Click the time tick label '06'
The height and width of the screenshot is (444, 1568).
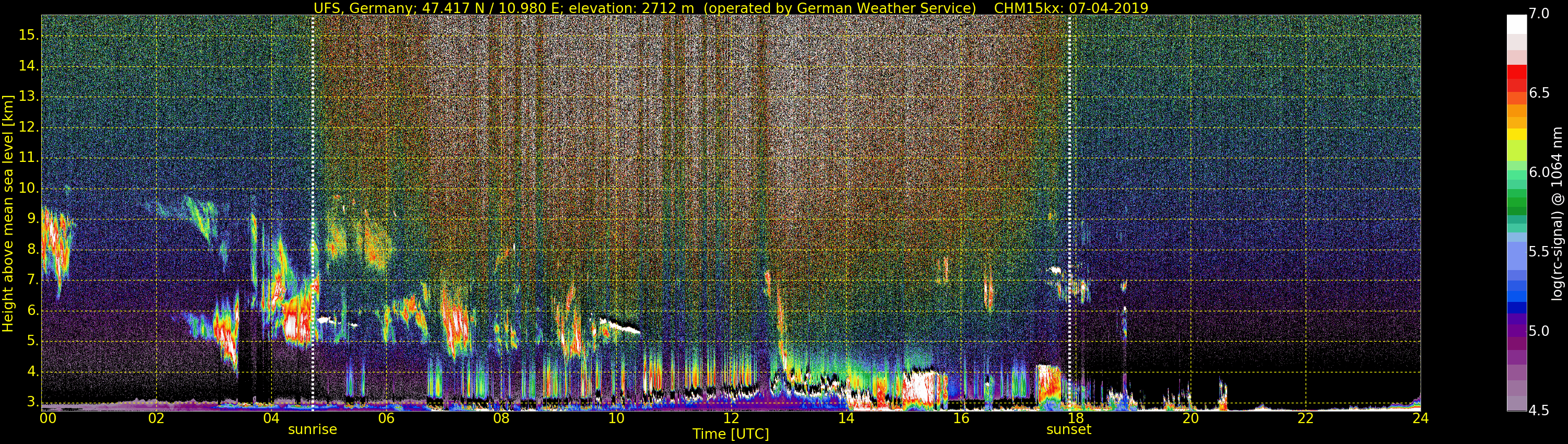pos(386,418)
